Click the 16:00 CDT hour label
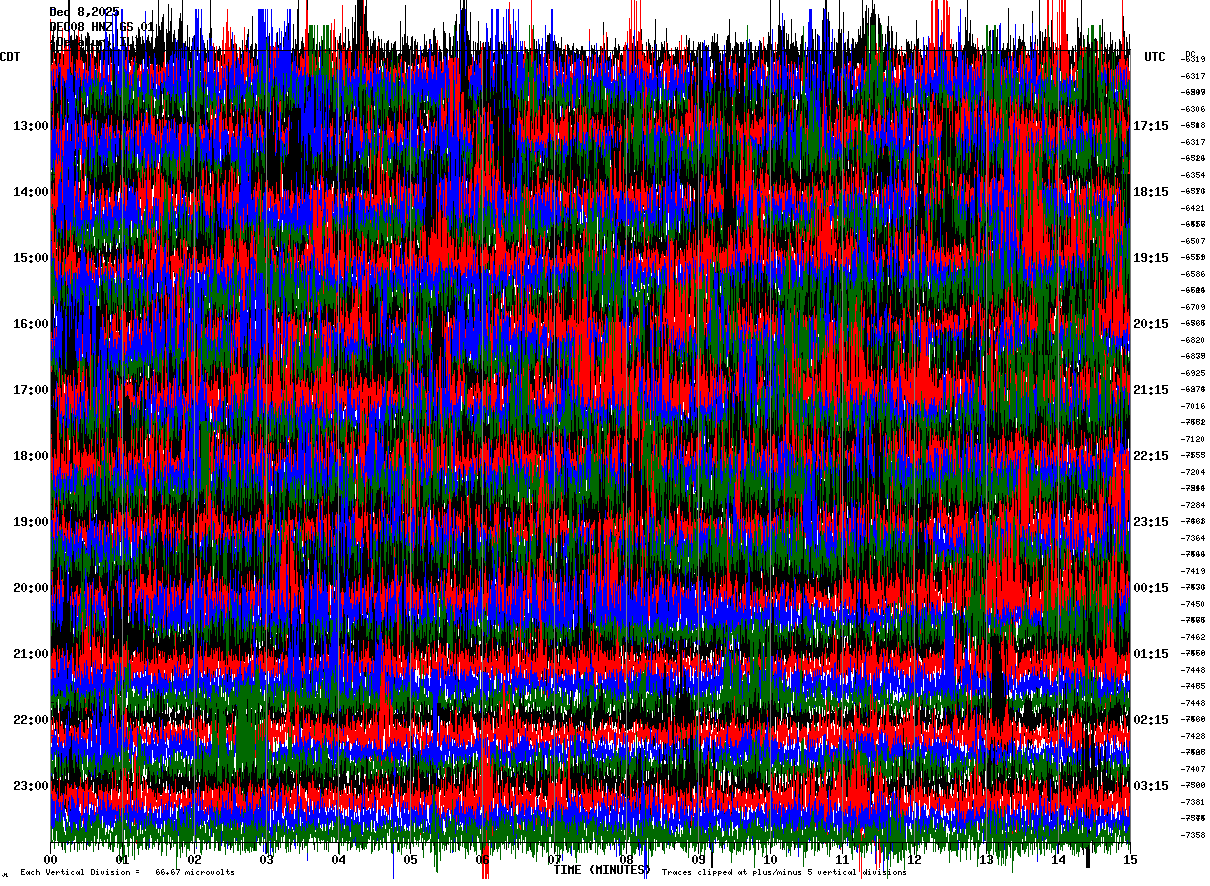1210x886 pixels. point(31,324)
